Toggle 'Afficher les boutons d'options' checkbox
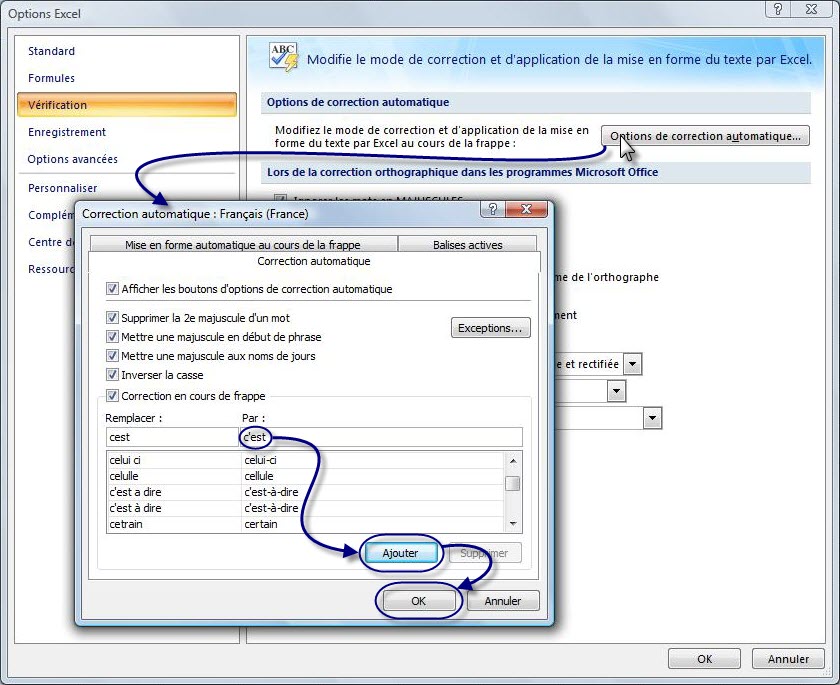The image size is (840, 685). [113, 289]
